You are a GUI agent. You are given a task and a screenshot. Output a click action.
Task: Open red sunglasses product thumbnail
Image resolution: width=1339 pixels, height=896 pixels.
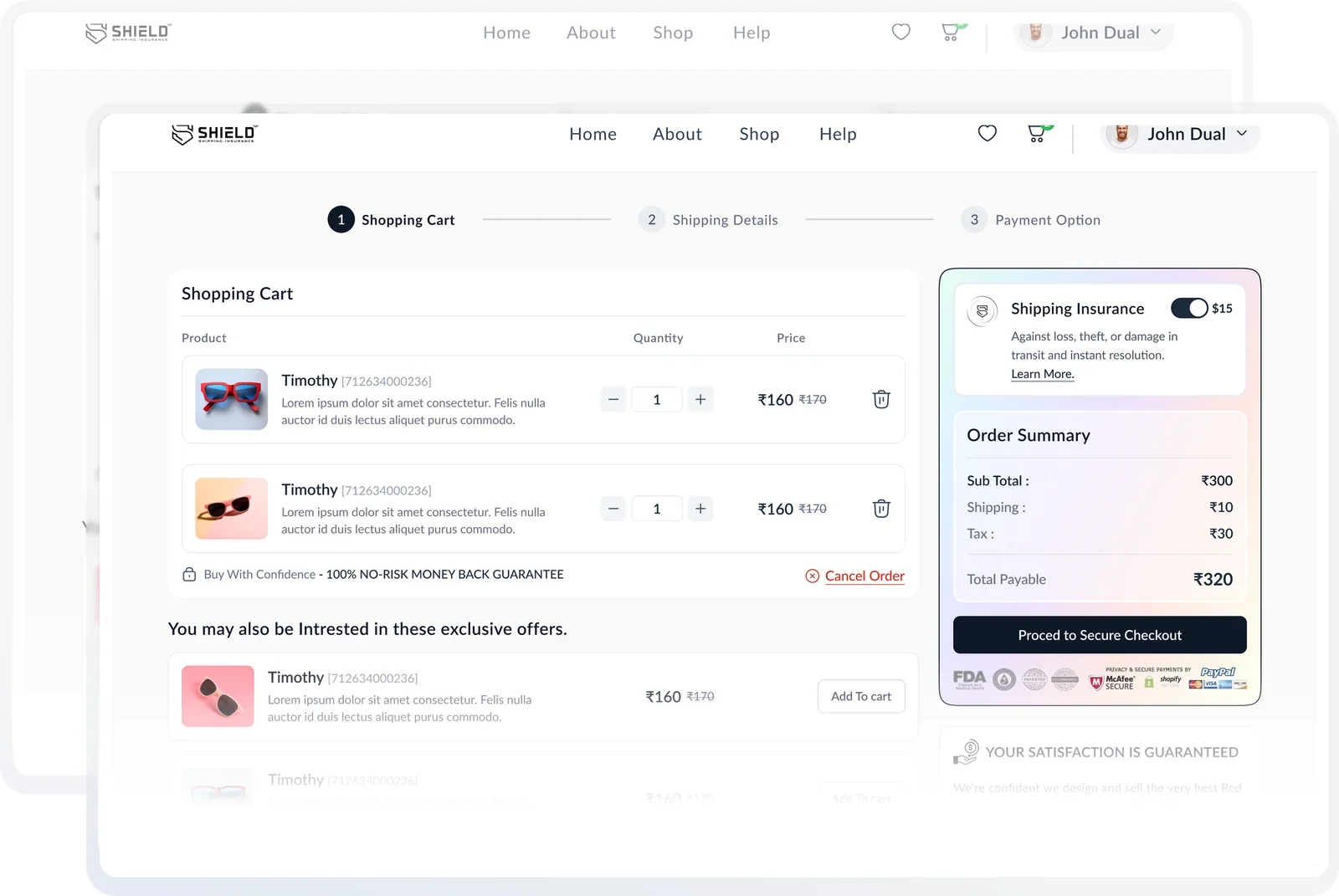click(x=232, y=399)
